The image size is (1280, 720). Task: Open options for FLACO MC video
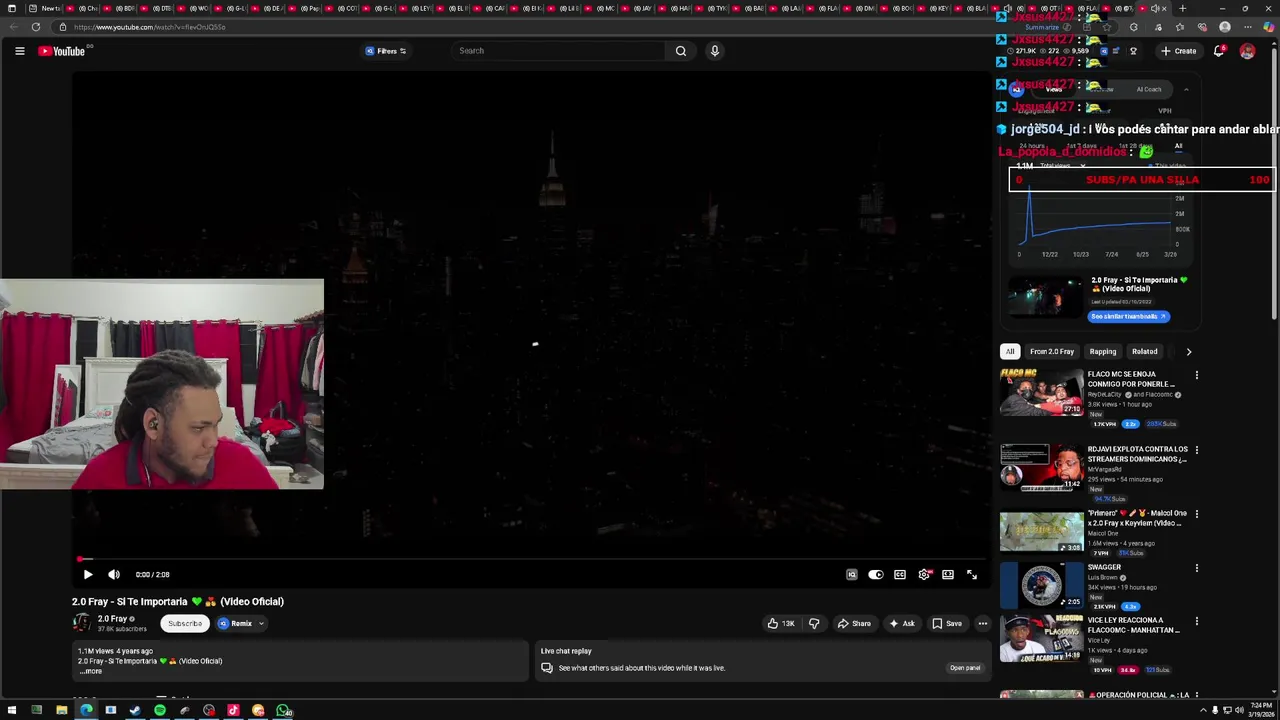coord(1196,376)
